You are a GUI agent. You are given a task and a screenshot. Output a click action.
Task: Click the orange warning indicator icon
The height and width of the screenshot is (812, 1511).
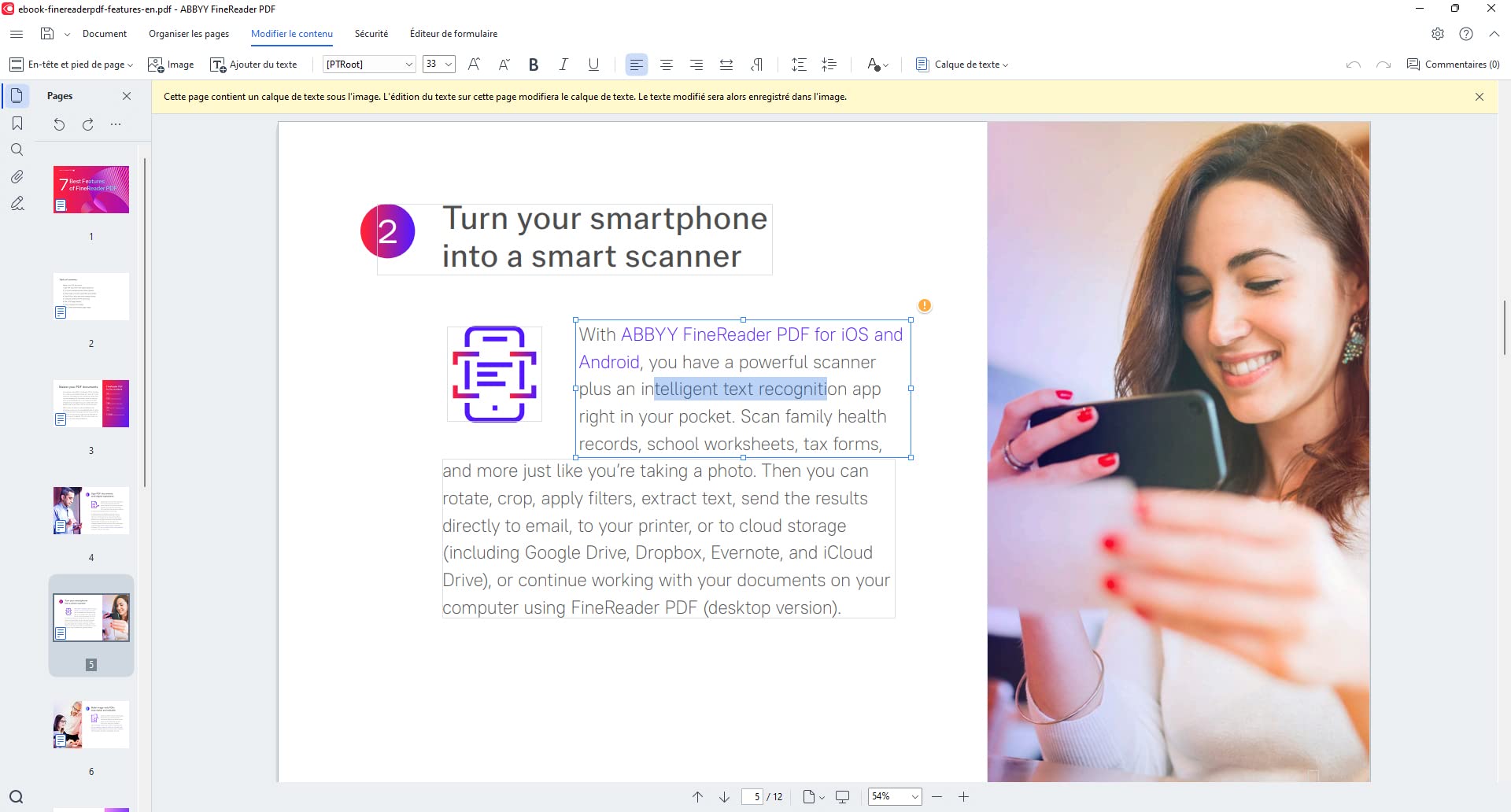[x=925, y=305]
